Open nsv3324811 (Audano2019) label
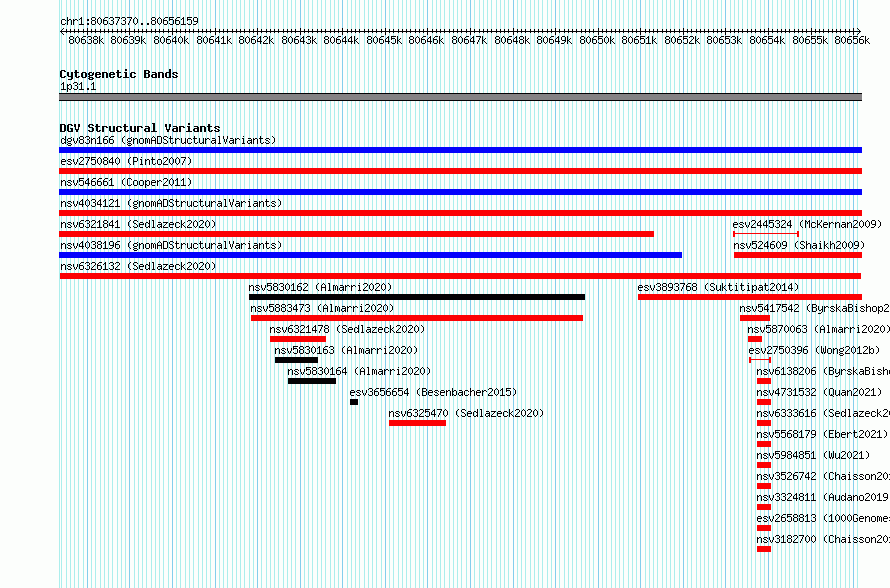This screenshot has height=588, width=890. coord(822,497)
